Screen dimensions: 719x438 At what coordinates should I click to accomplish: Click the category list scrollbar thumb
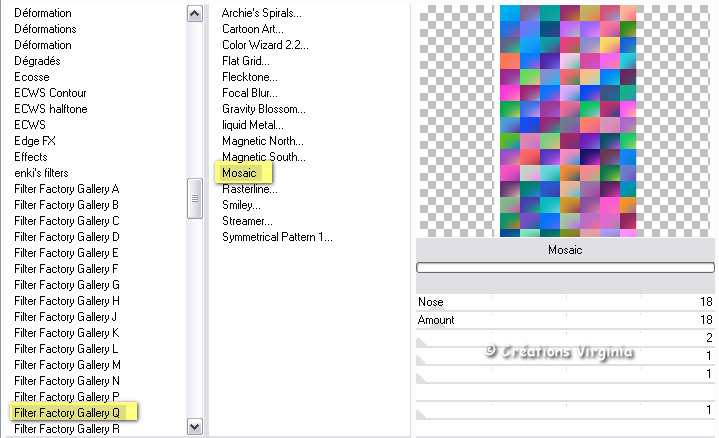(195, 198)
